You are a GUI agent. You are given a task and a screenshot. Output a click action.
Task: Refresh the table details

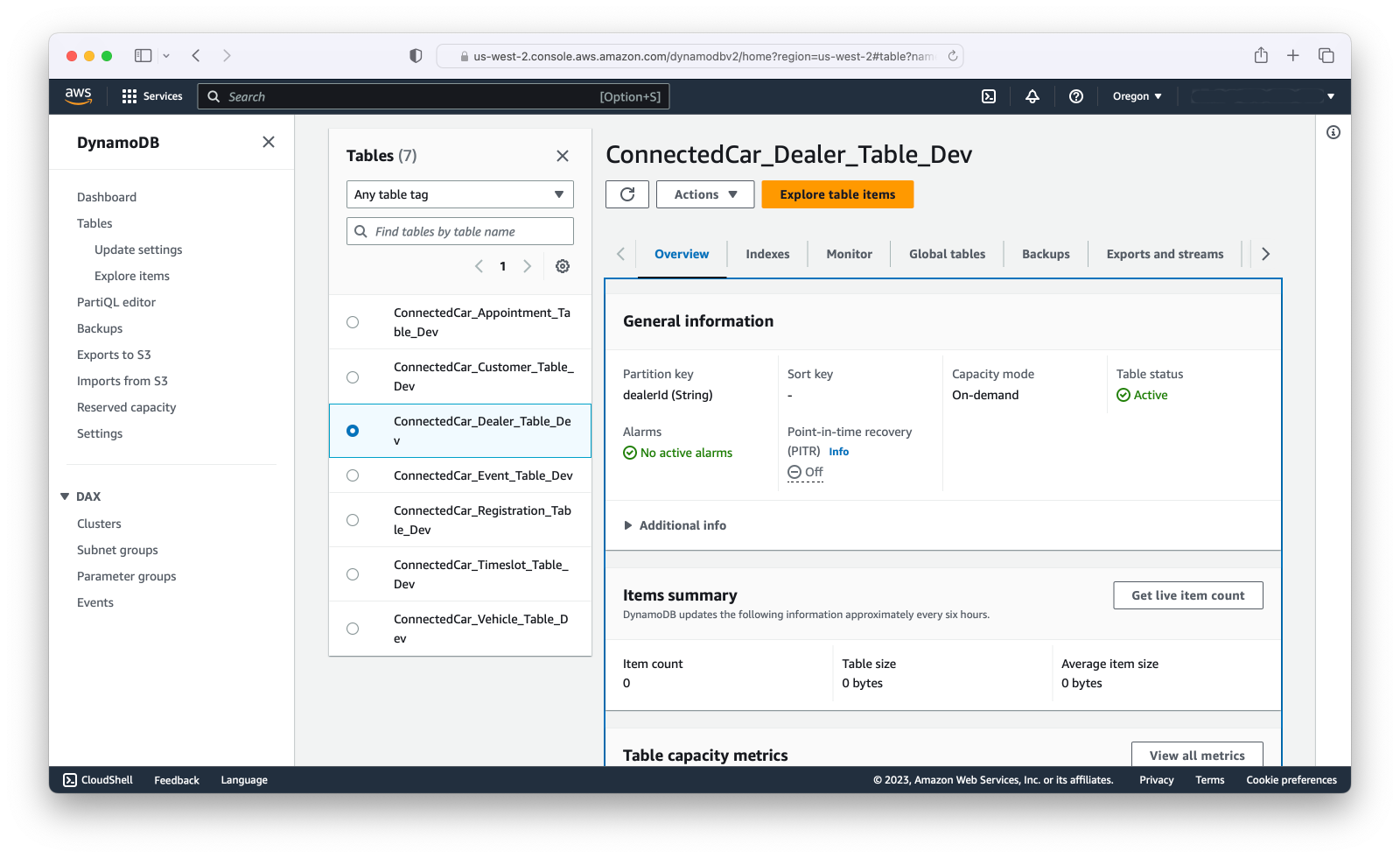coord(627,194)
